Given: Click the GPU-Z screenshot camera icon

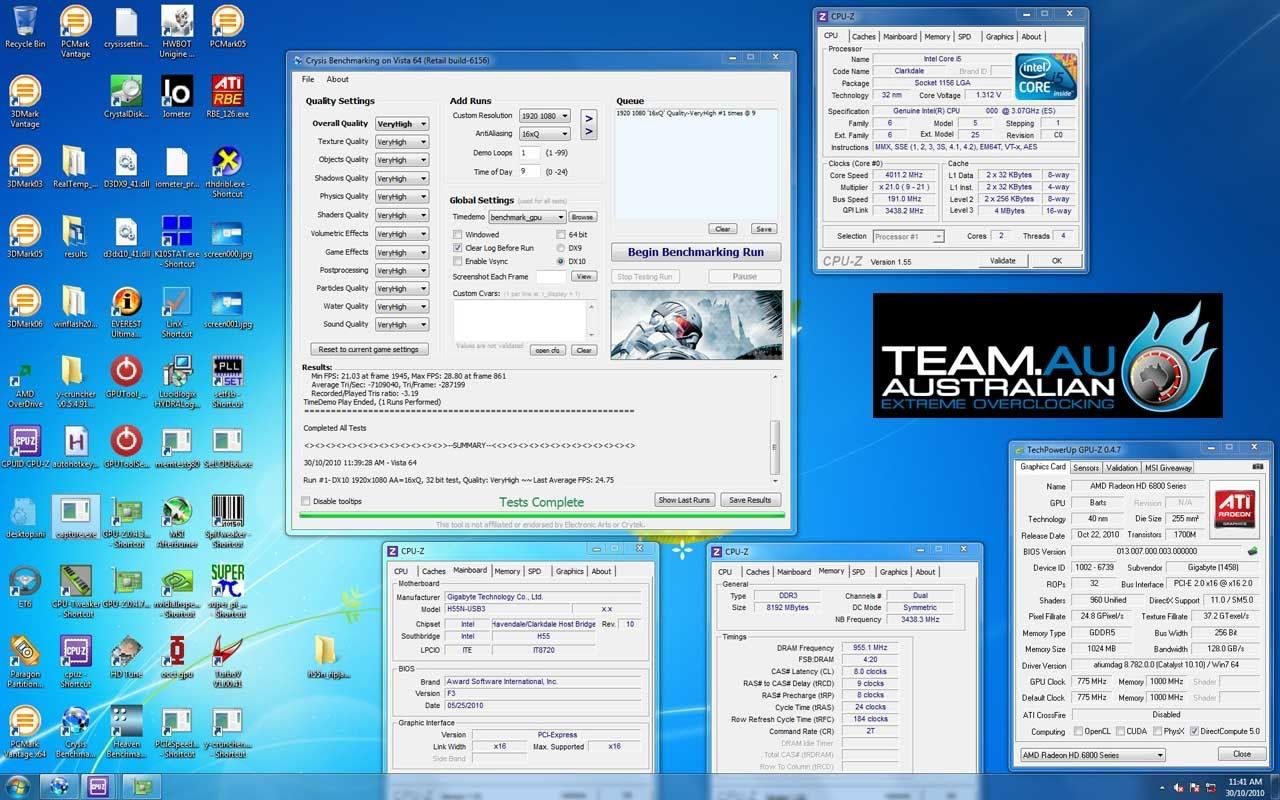Looking at the screenshot, I should coord(1257,467).
